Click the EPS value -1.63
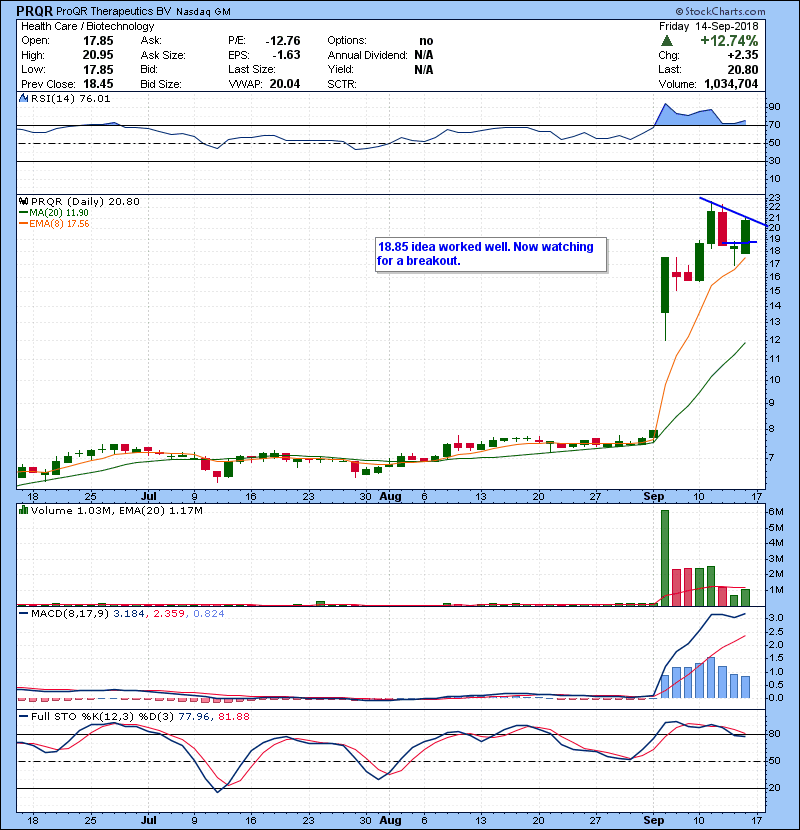 tap(286, 55)
